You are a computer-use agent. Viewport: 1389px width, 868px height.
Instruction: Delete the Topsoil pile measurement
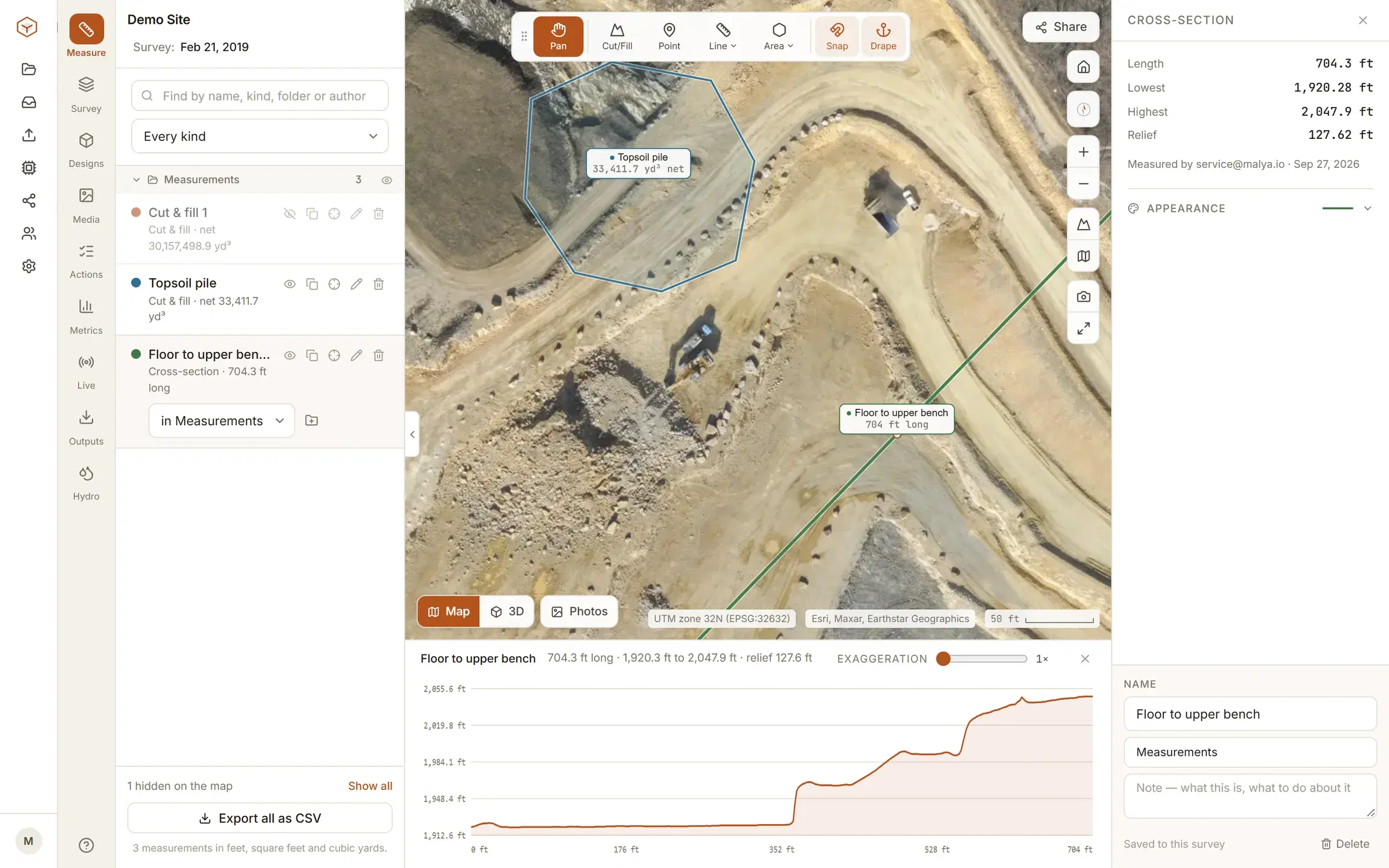tap(379, 284)
